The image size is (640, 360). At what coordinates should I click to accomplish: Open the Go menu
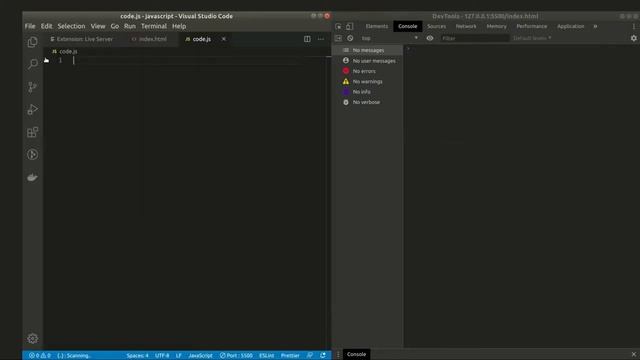[x=115, y=26]
